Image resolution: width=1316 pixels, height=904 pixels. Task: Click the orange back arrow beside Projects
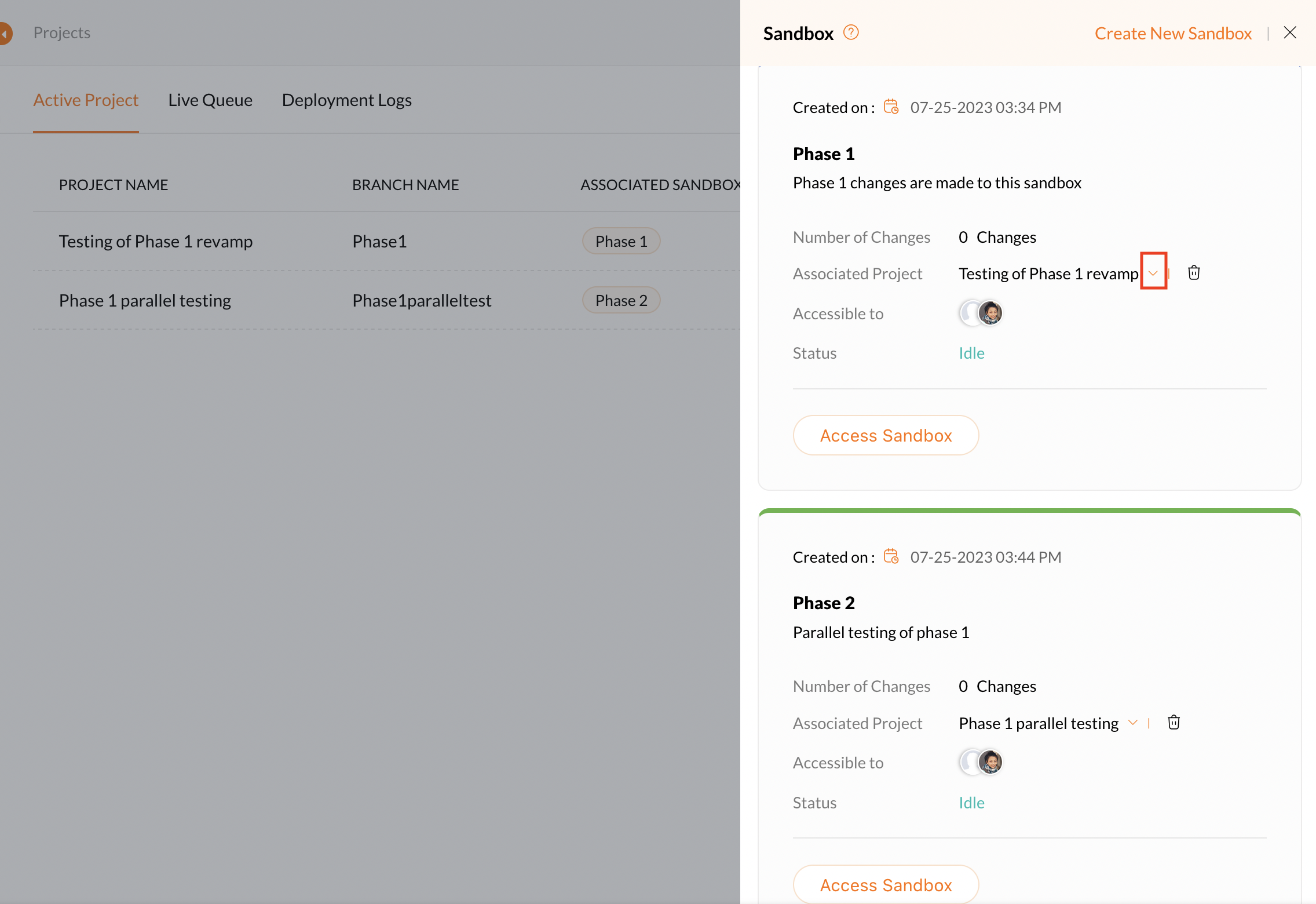[x=5, y=33]
